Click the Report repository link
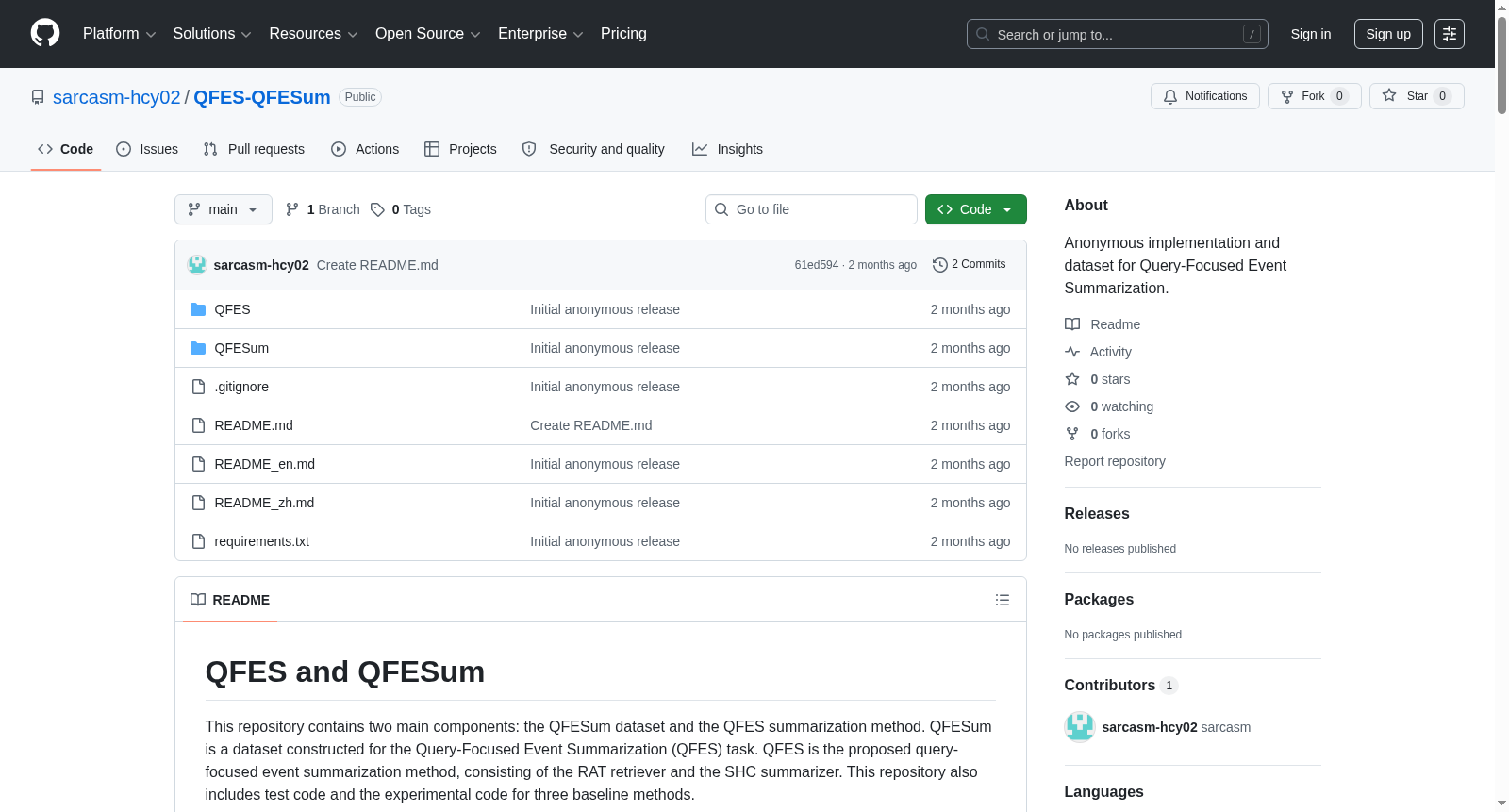1509x812 pixels. (1115, 461)
